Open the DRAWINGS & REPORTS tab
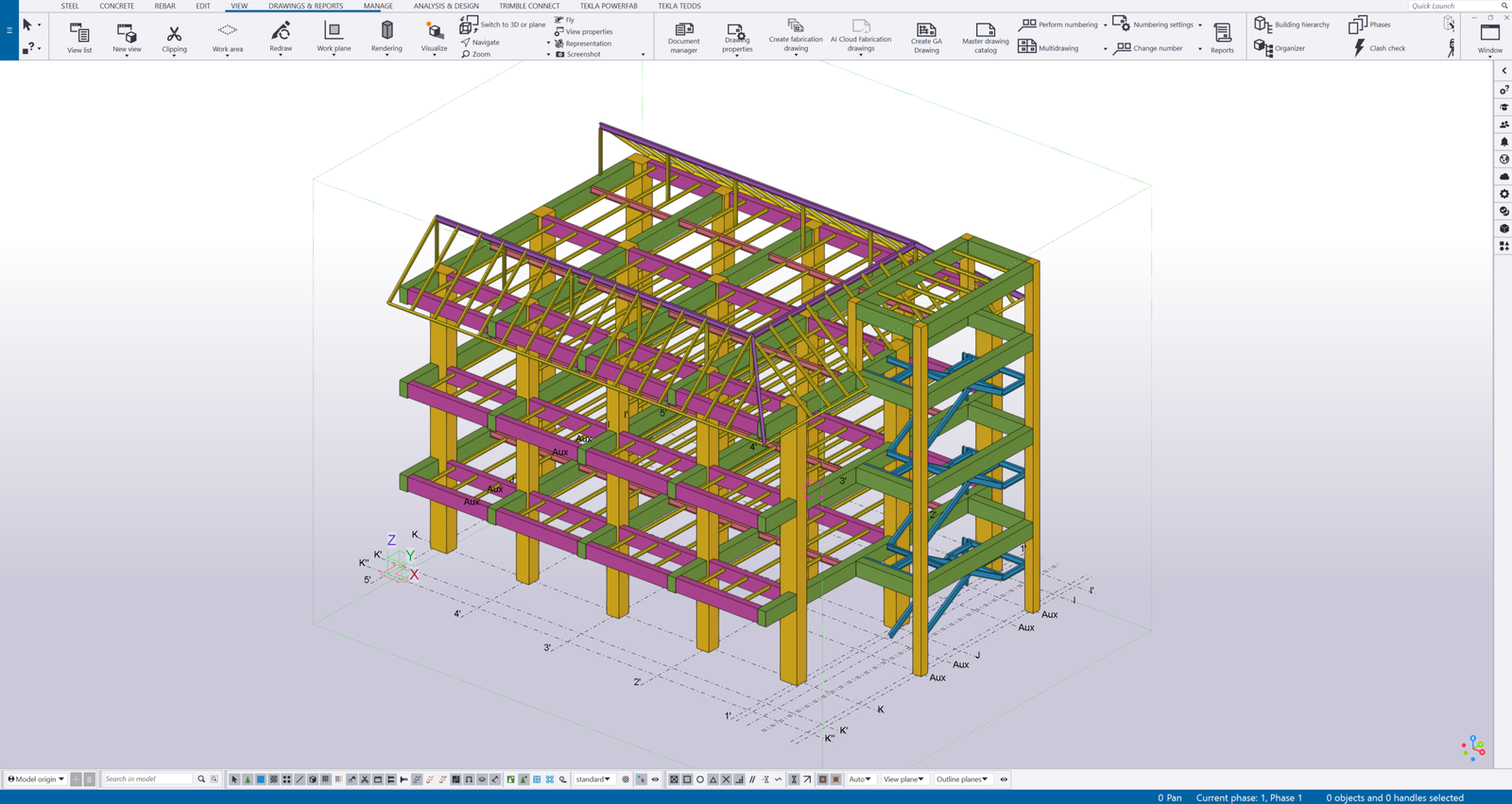The width and height of the screenshot is (1512, 804). [x=305, y=6]
